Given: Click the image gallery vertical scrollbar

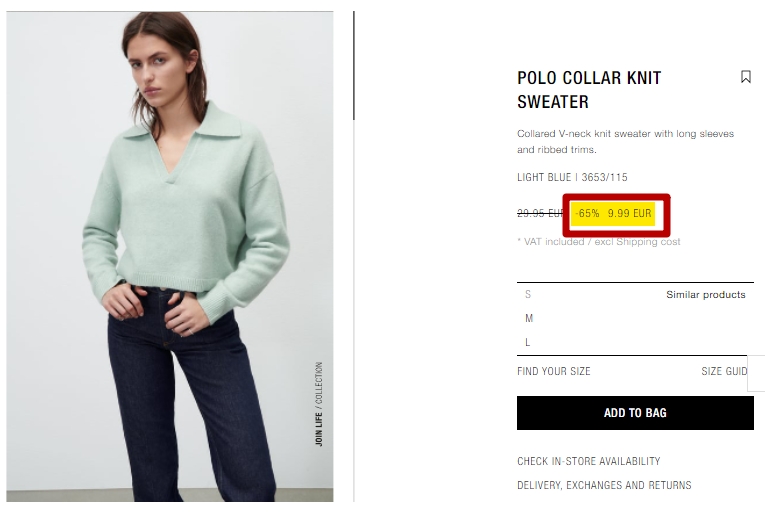Looking at the screenshot, I should pyautogui.click(x=354, y=65).
